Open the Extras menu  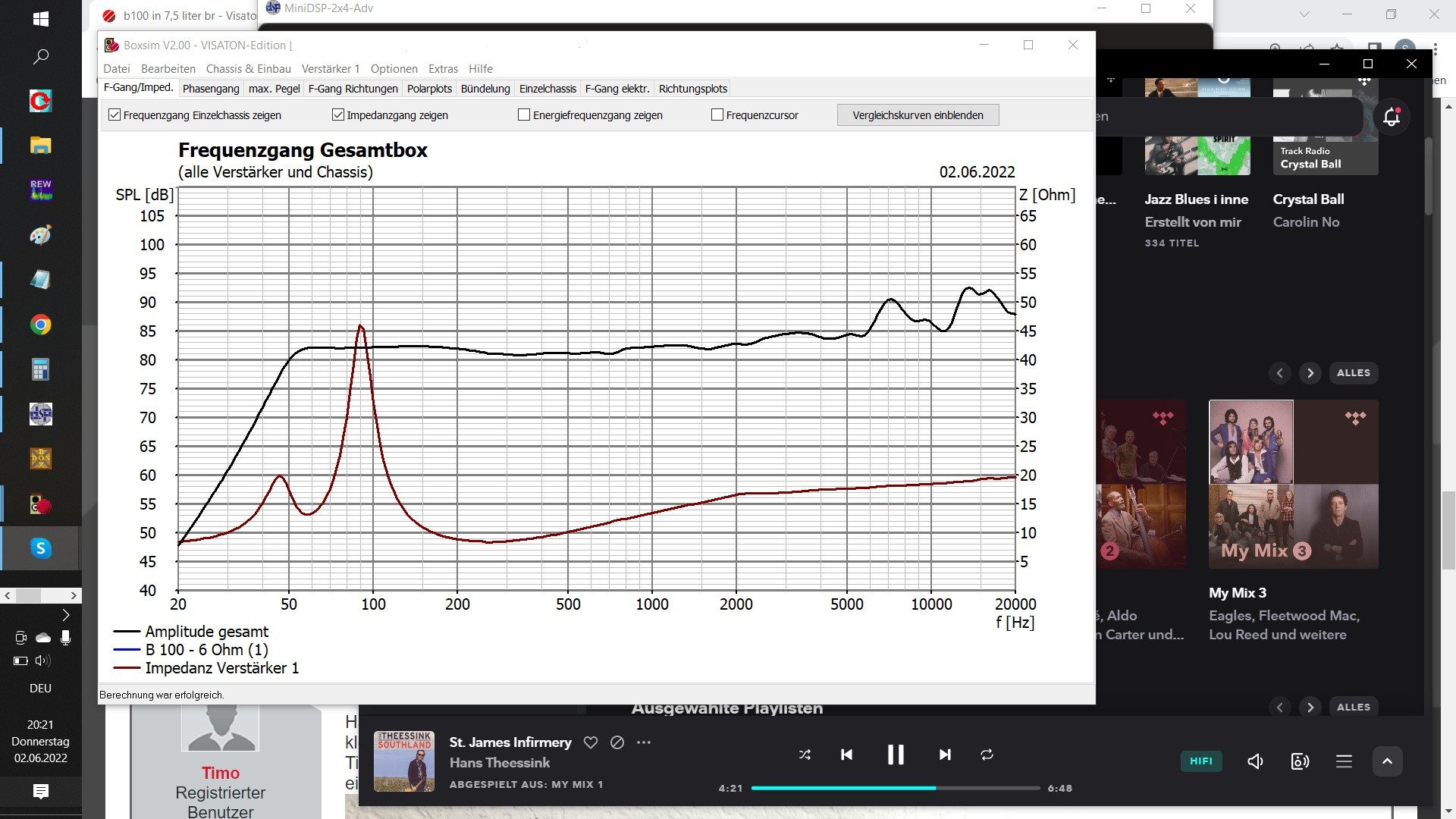point(444,68)
